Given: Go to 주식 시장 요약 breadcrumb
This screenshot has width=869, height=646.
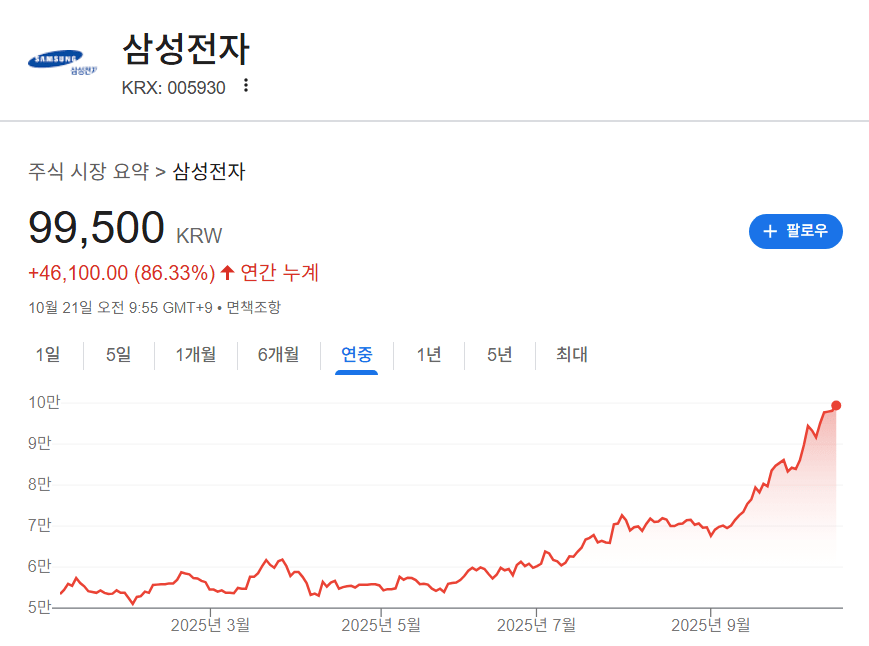Looking at the screenshot, I should (89, 171).
